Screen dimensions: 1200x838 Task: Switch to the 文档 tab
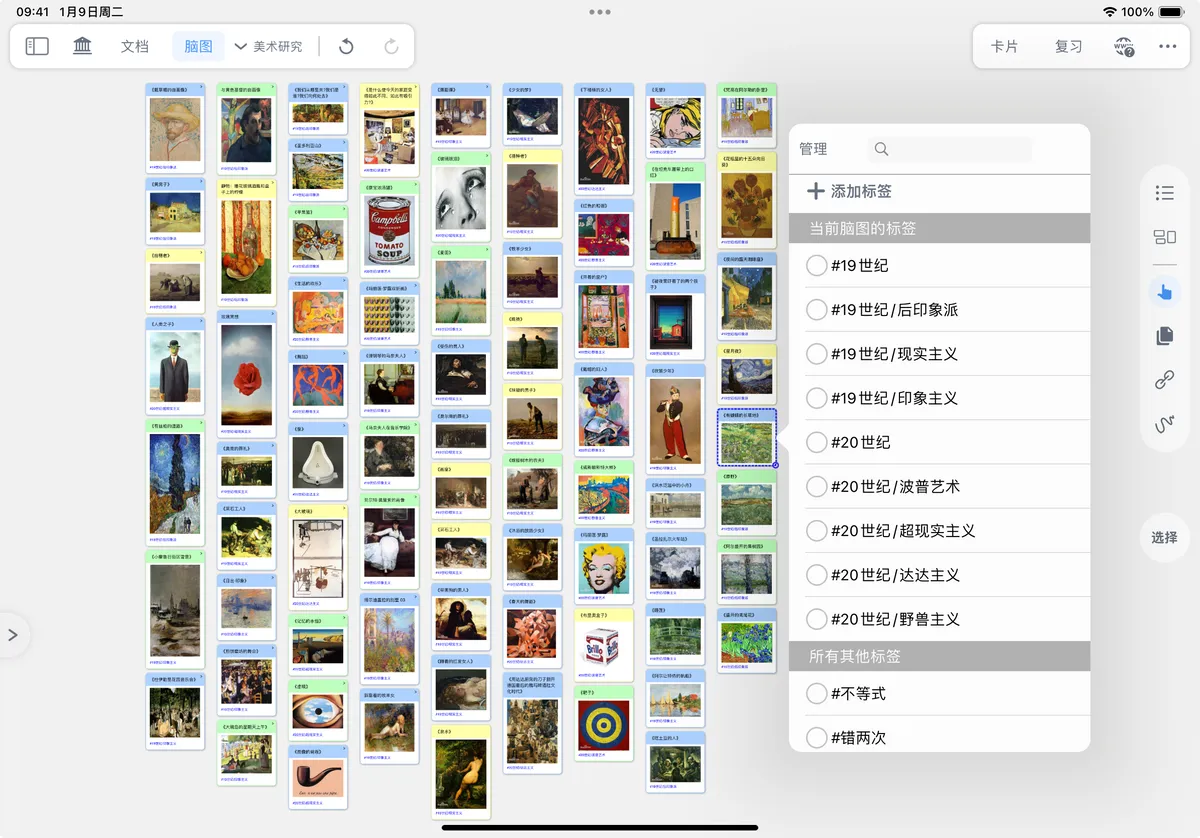(135, 46)
